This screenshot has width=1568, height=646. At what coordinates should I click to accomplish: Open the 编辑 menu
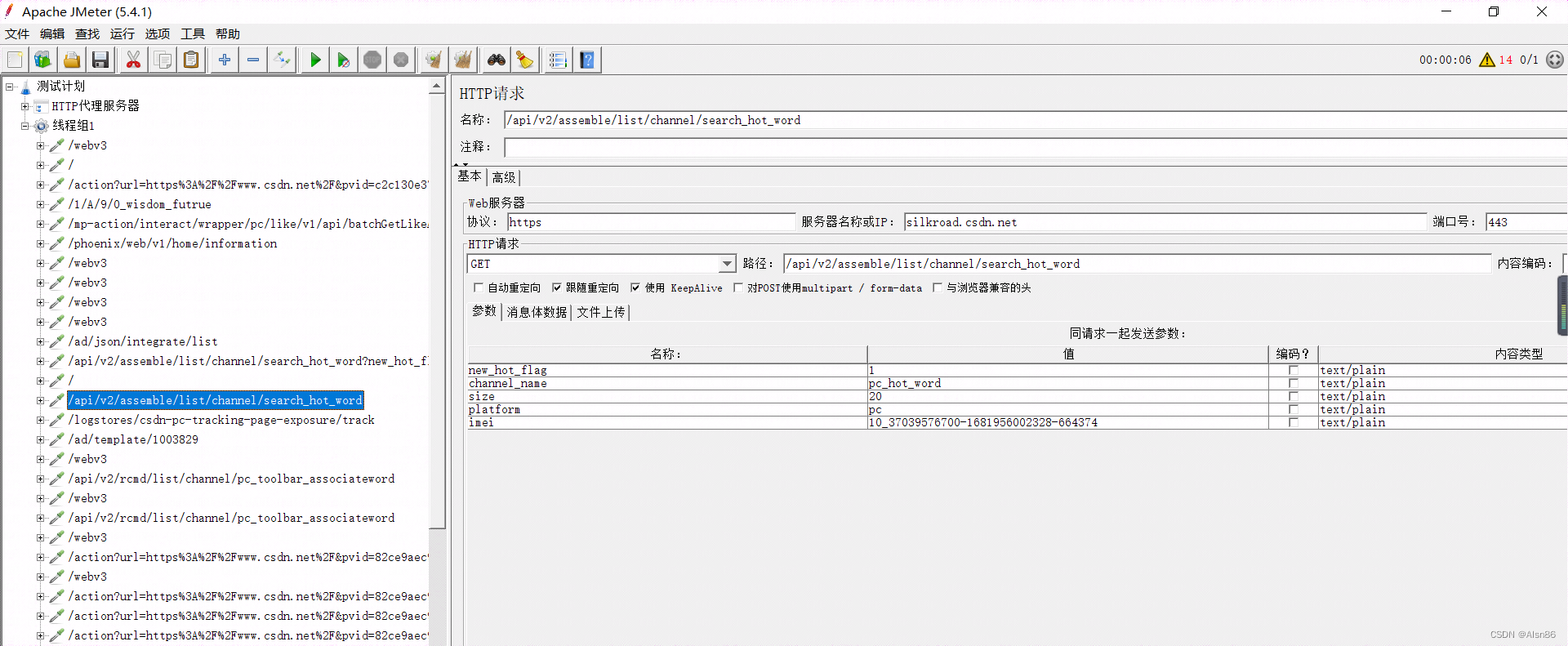pos(52,33)
